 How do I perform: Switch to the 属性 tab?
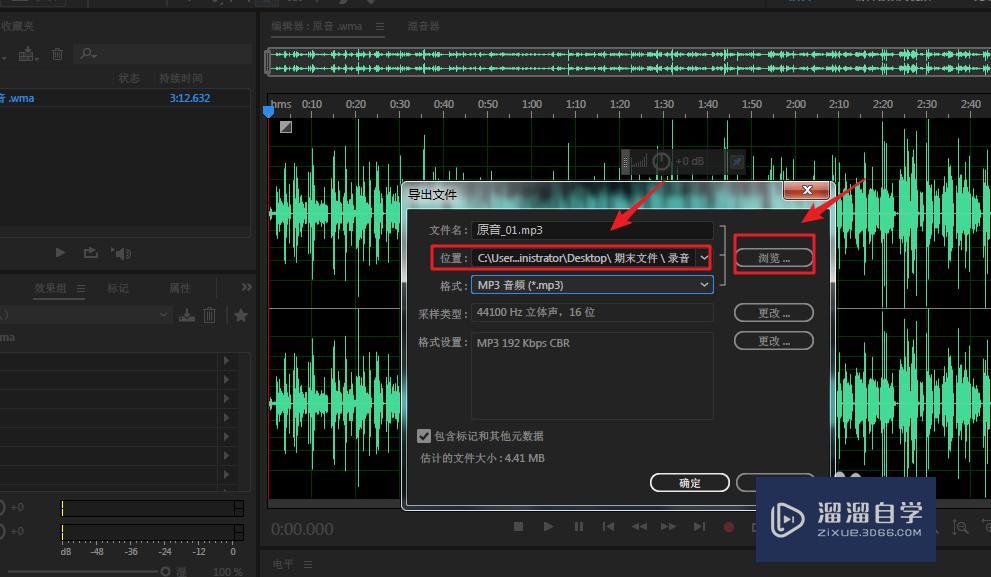179,288
